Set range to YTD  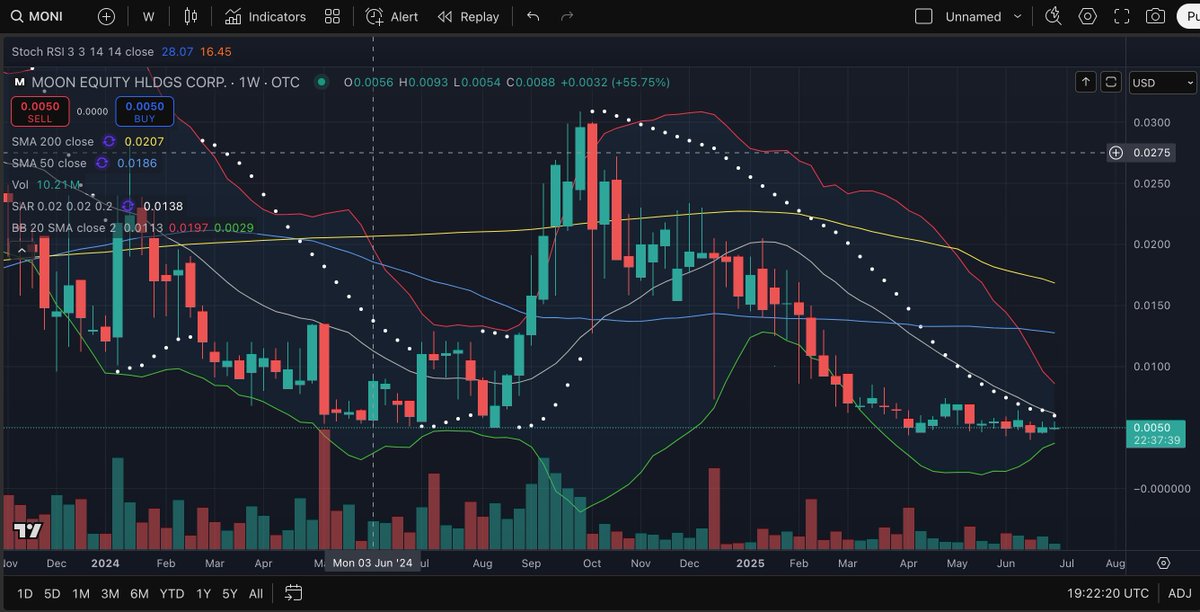pyautogui.click(x=172, y=593)
